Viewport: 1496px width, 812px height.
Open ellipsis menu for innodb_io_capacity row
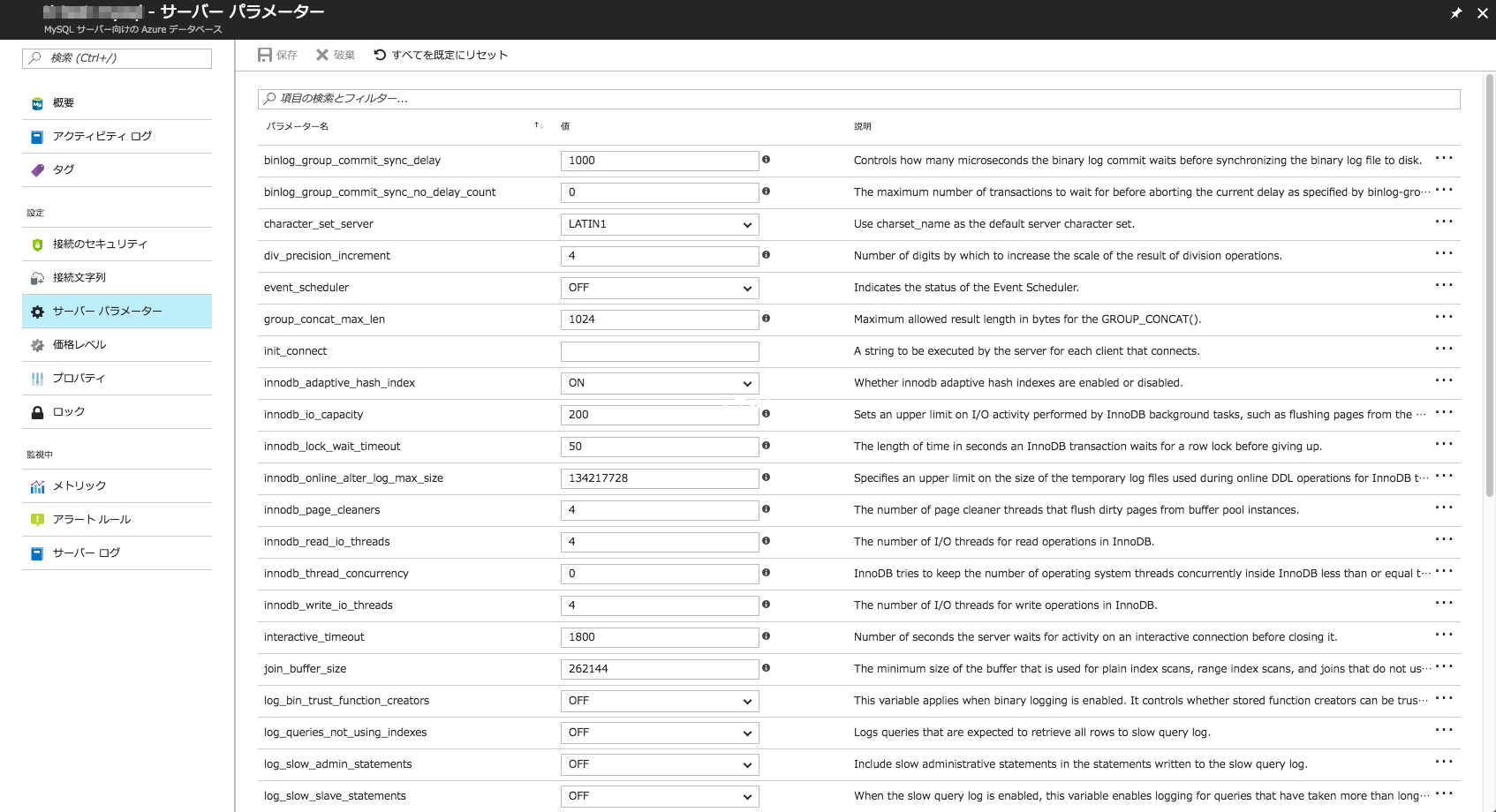pos(1444,412)
